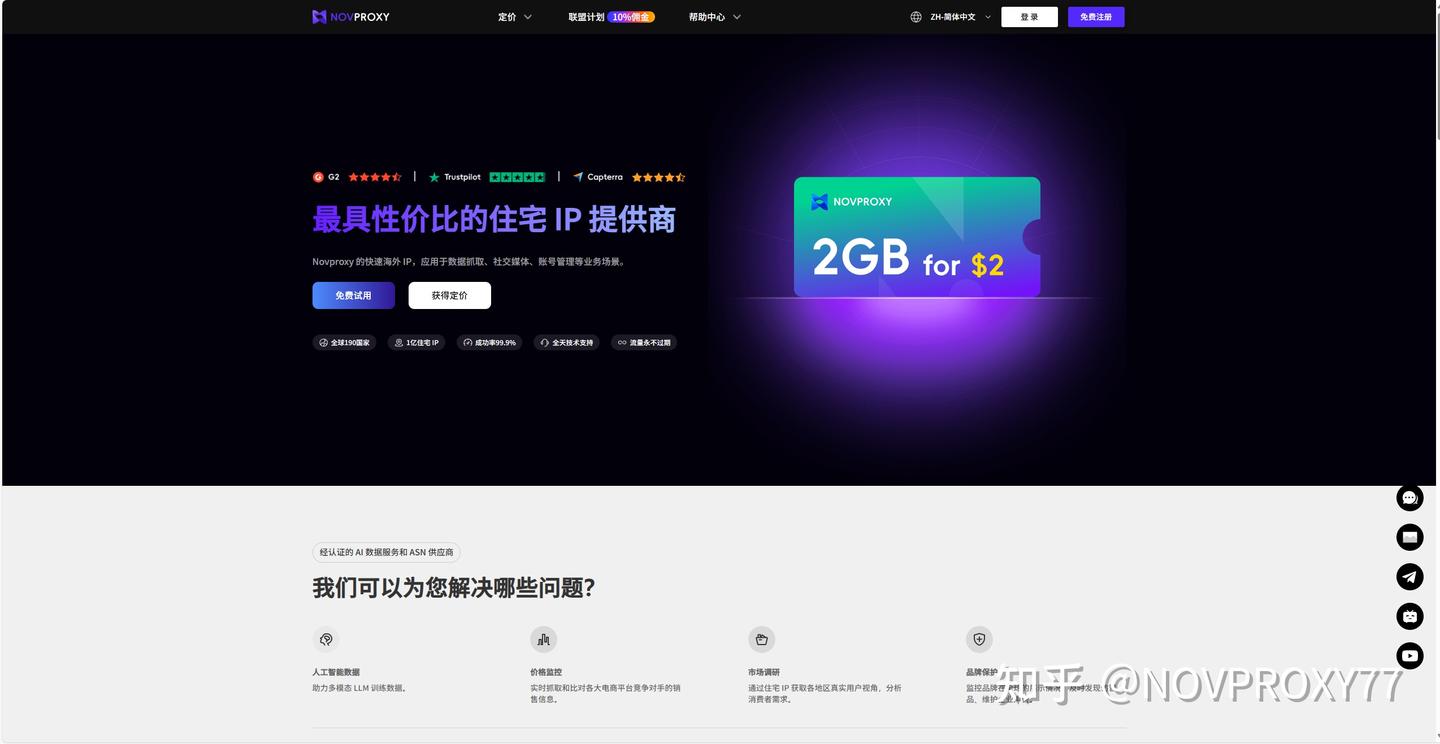Open the 联盟计划 menu with 10%佣金 badge
This screenshot has width=1440, height=744.
(610, 16)
